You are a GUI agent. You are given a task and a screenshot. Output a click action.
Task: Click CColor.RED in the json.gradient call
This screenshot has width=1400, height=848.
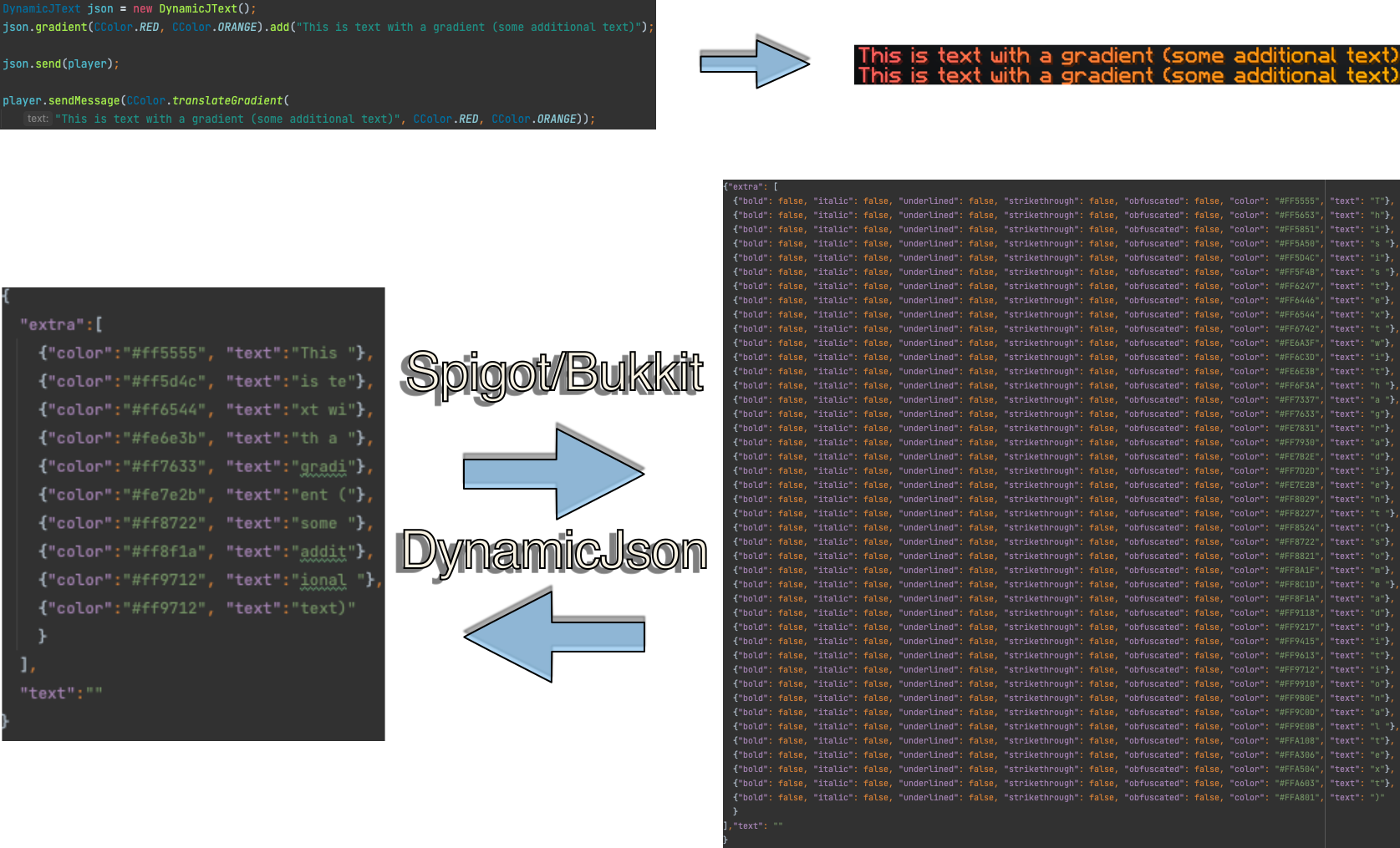pos(127,27)
